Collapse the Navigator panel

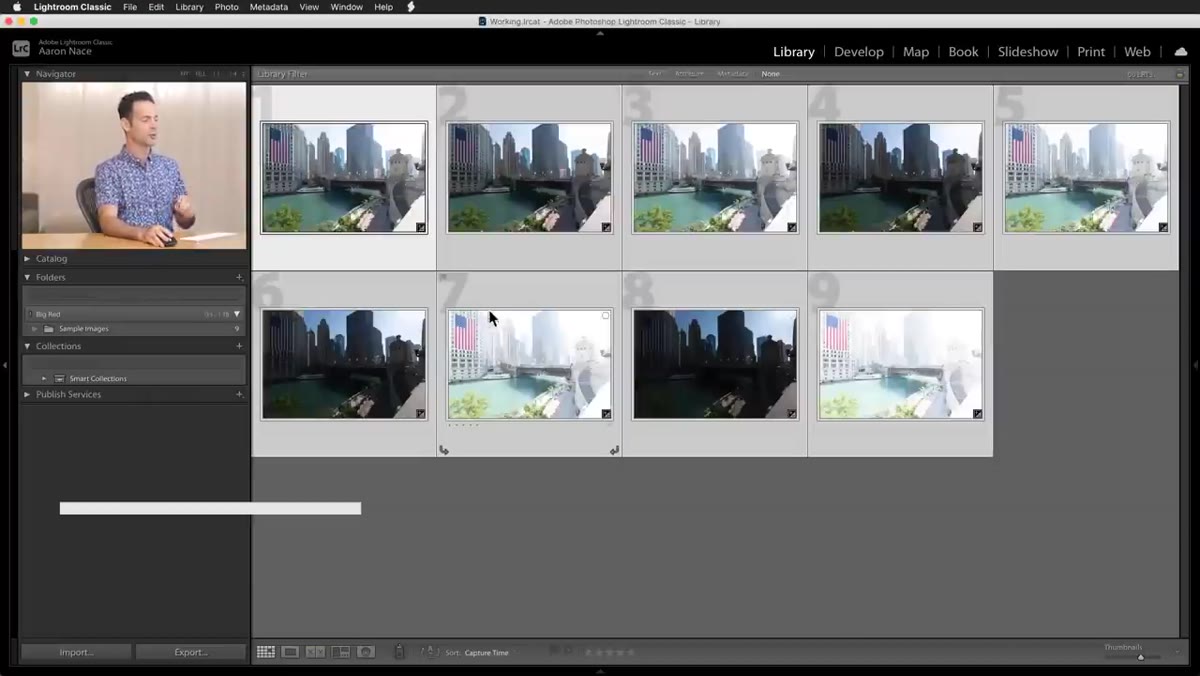point(28,74)
